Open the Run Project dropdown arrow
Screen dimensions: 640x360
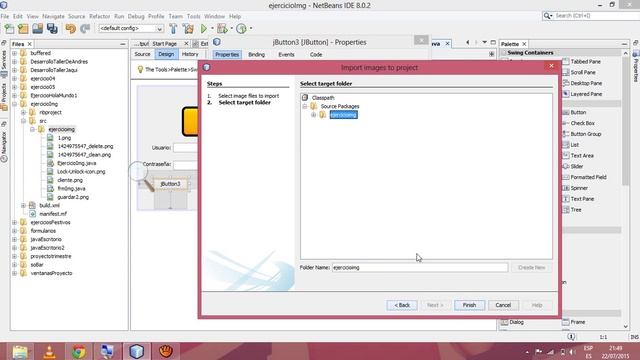pyautogui.click(x=212, y=29)
